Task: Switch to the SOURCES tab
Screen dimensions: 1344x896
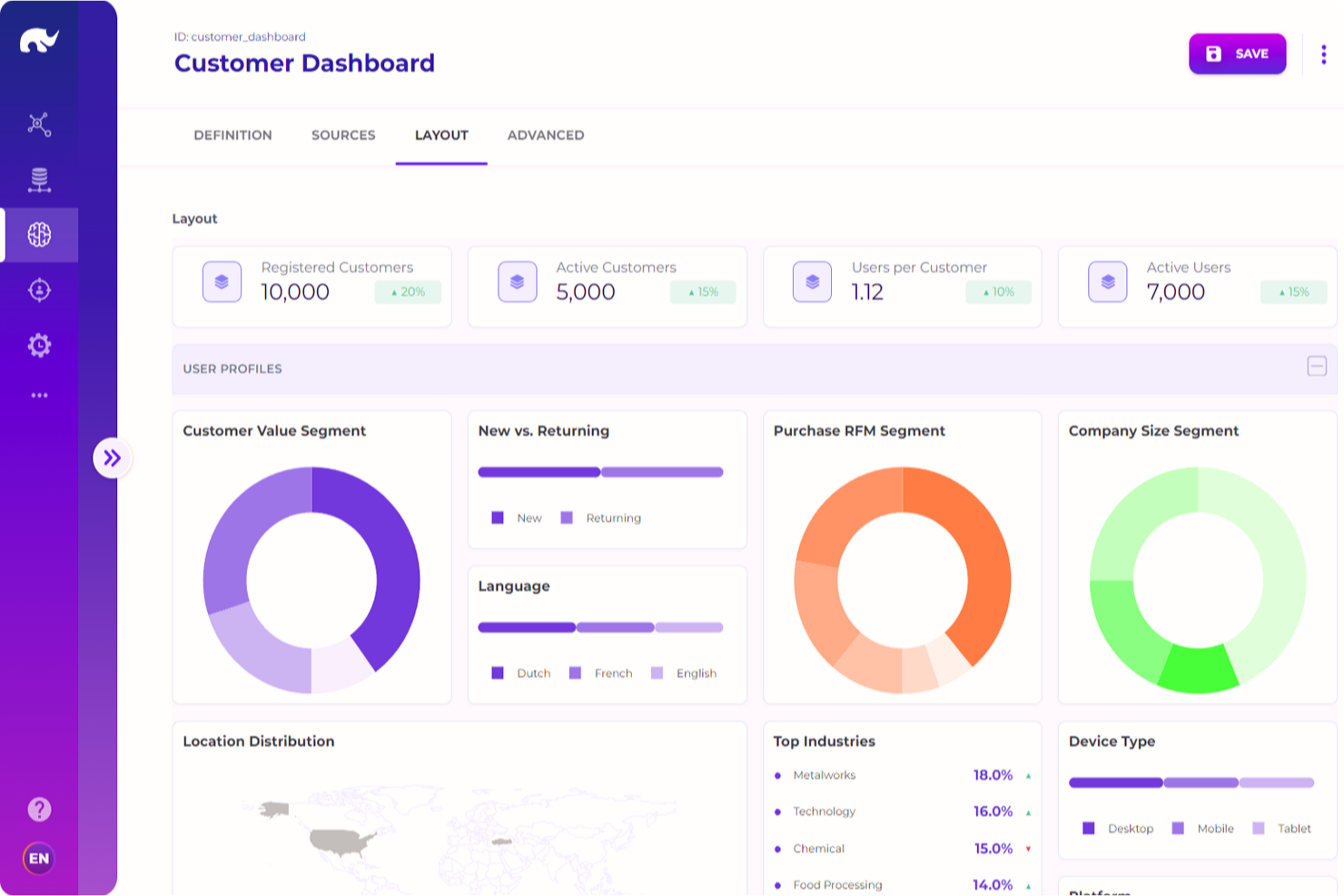Action: 342,134
